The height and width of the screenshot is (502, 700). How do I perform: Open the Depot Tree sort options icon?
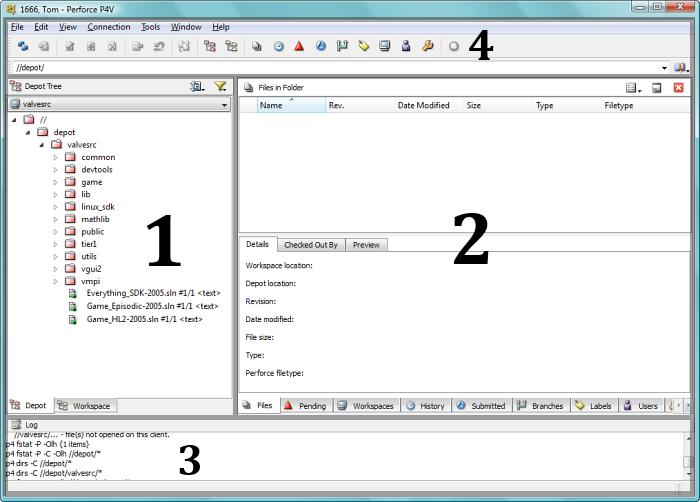(197, 86)
